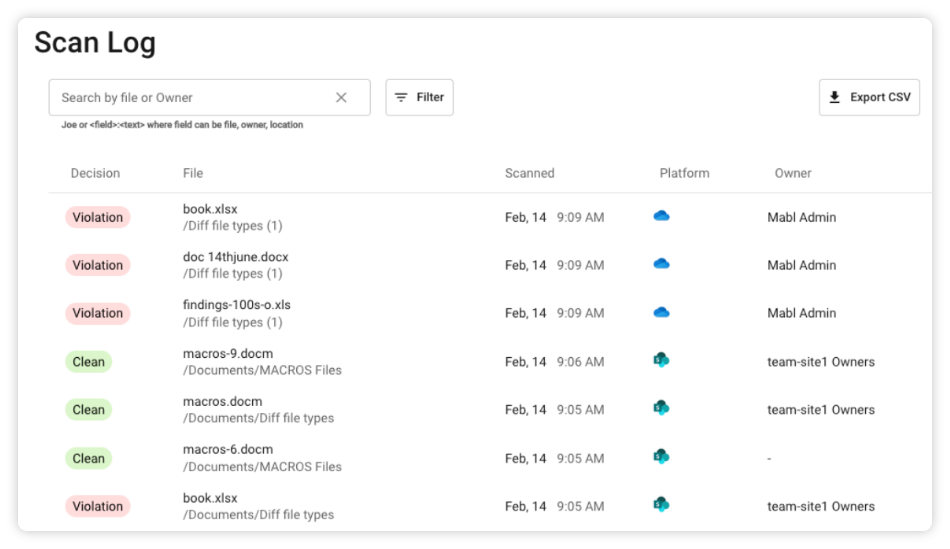
Task: Click the SharePoint icon for macros.docm
Action: click(x=660, y=408)
